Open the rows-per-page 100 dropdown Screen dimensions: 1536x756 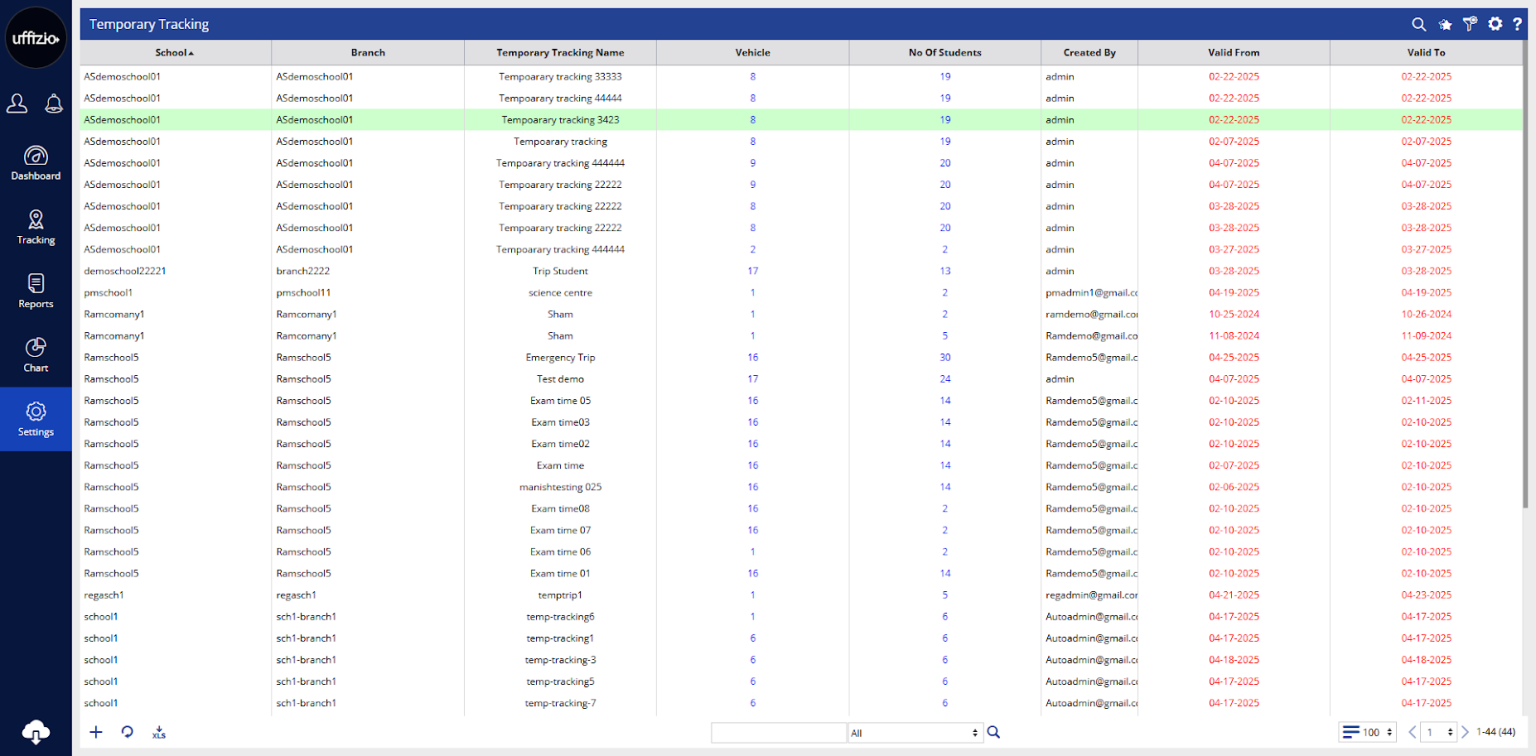coord(1368,733)
